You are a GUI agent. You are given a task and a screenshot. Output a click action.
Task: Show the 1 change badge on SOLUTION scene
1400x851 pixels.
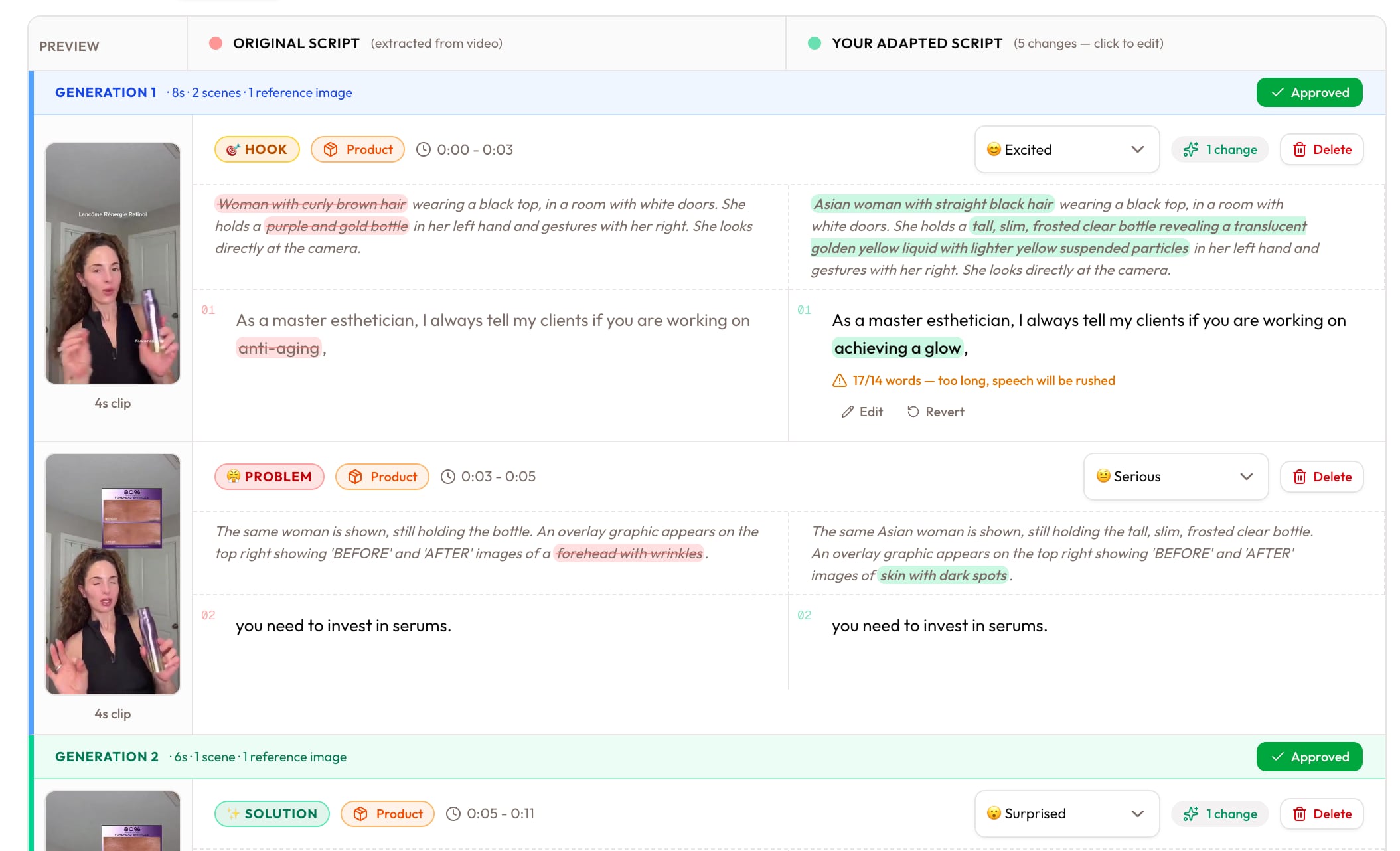pyautogui.click(x=1219, y=814)
